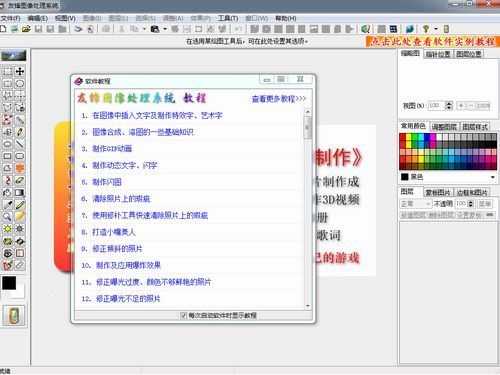Click the Paste clipboard toolbar icon
This screenshot has width=500, height=375.
click(155, 29)
